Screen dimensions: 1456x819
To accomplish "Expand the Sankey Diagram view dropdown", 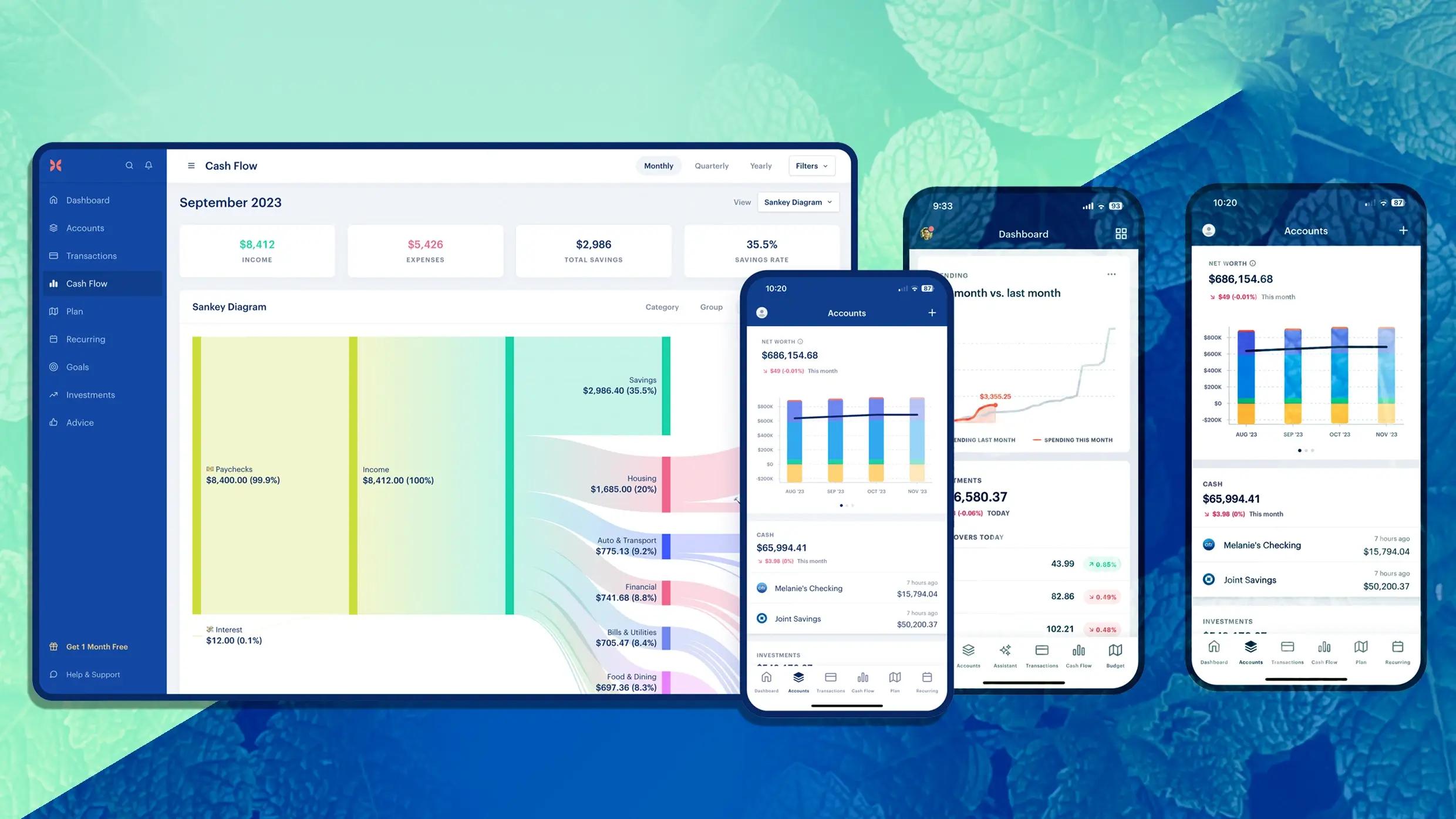I will pyautogui.click(x=797, y=202).
